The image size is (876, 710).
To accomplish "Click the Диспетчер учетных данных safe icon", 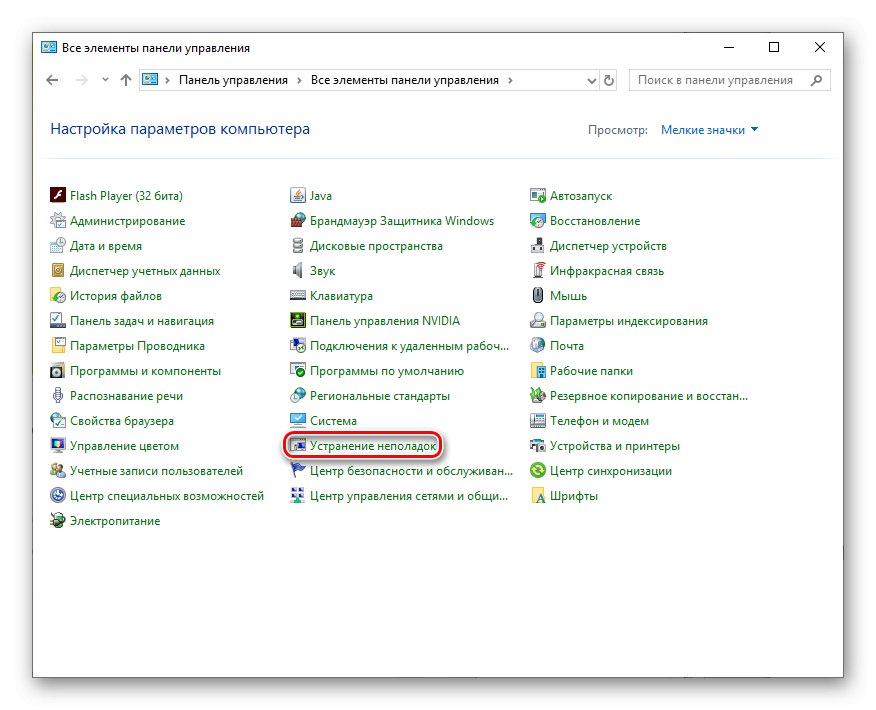I will (58, 271).
